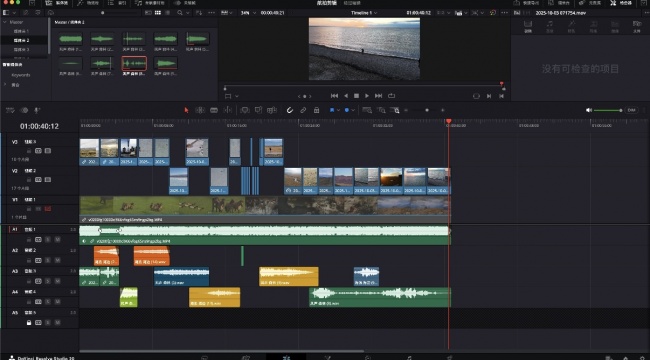Image resolution: width=650 pixels, height=360 pixels.
Task: Click the Insert Clip edit icon
Action: point(245,110)
